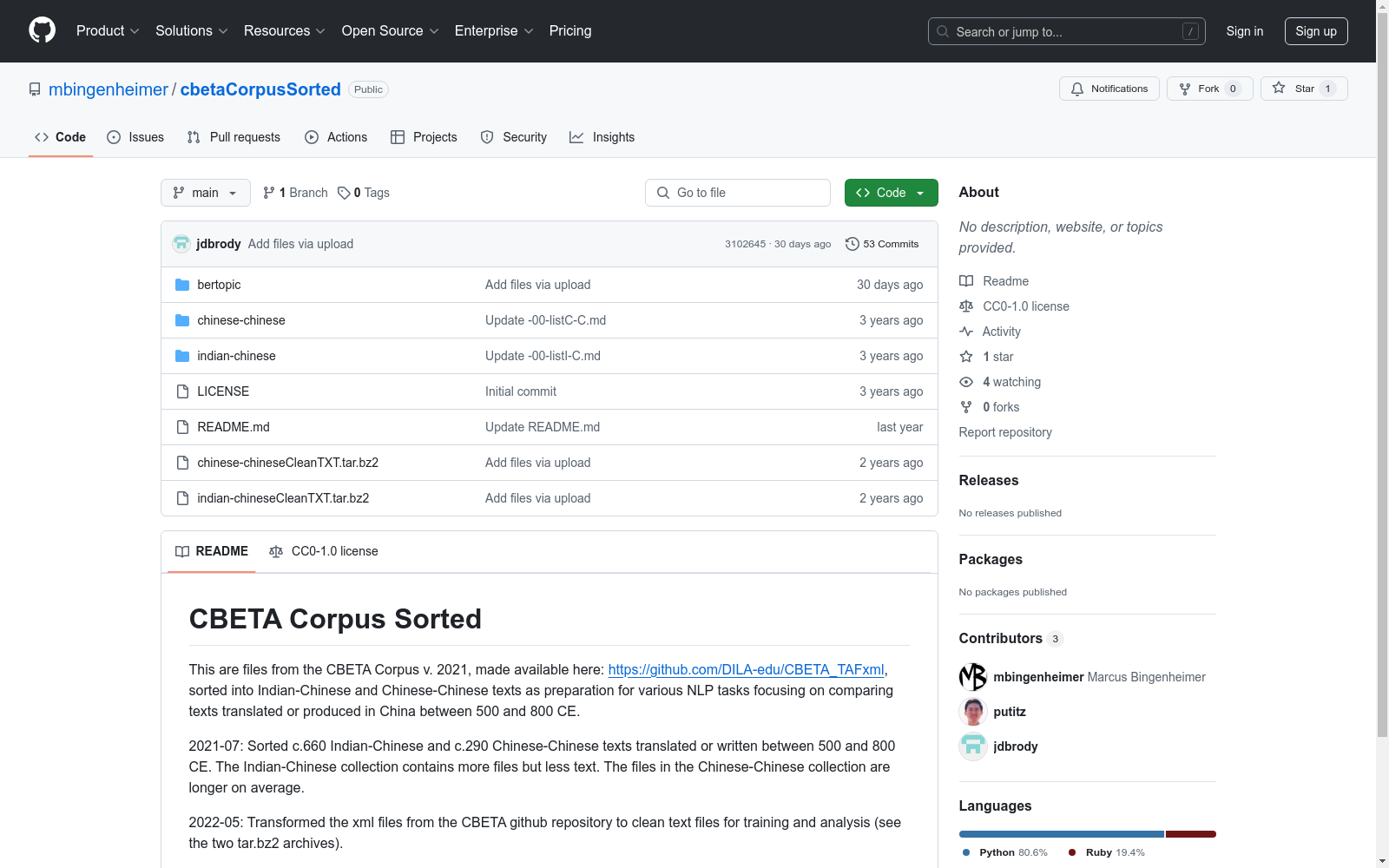The width and height of the screenshot is (1389, 868).
Task: Switch to the Pull requests tab
Action: click(234, 137)
